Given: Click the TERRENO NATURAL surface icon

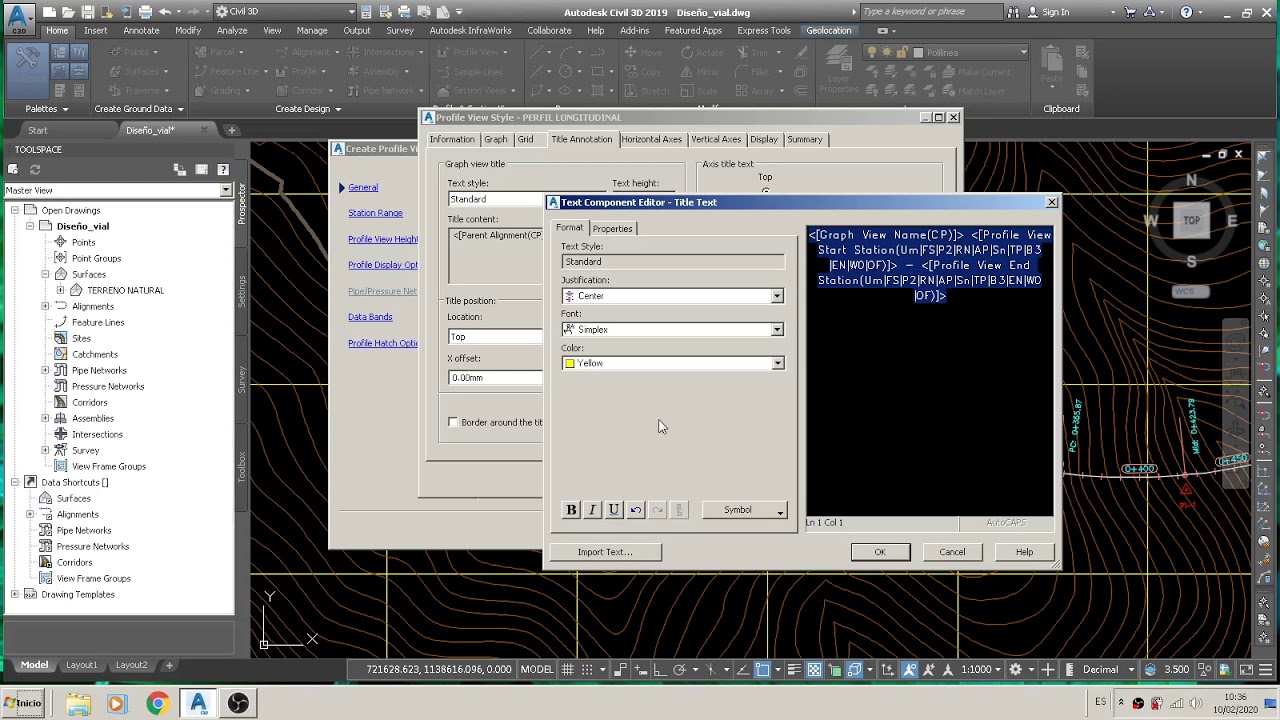Looking at the screenshot, I should coord(76,290).
